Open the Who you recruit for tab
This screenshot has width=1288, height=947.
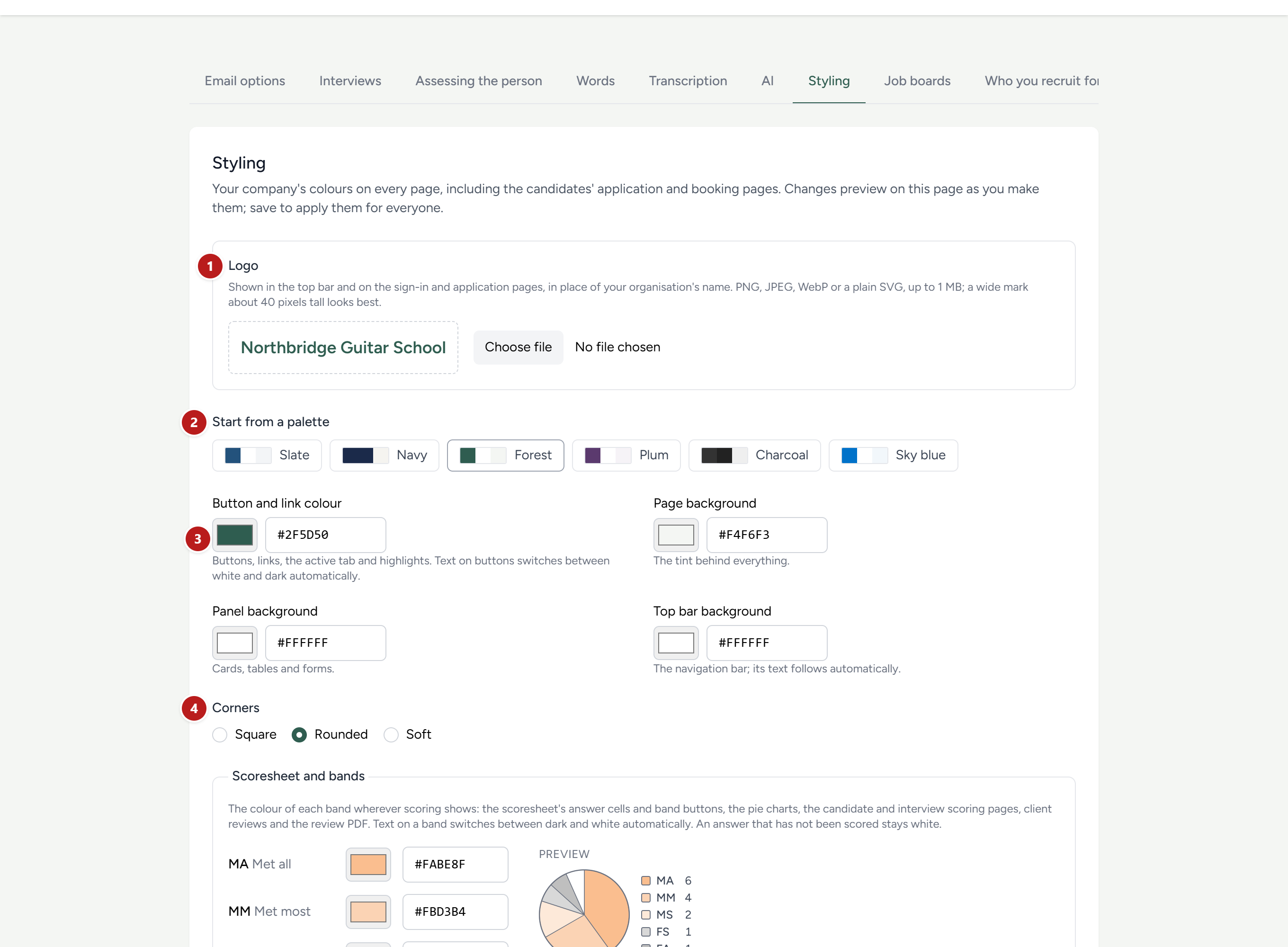(1041, 81)
